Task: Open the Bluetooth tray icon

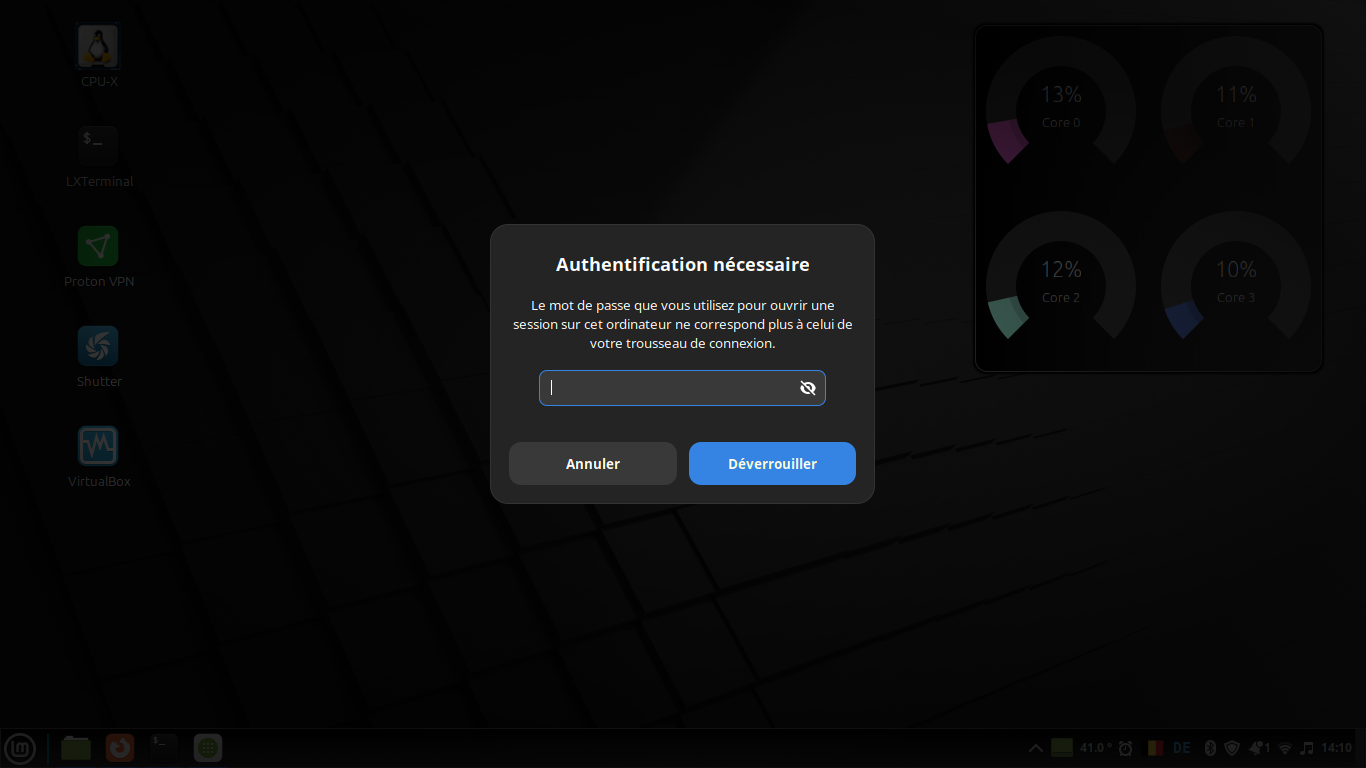Action: [1209, 748]
